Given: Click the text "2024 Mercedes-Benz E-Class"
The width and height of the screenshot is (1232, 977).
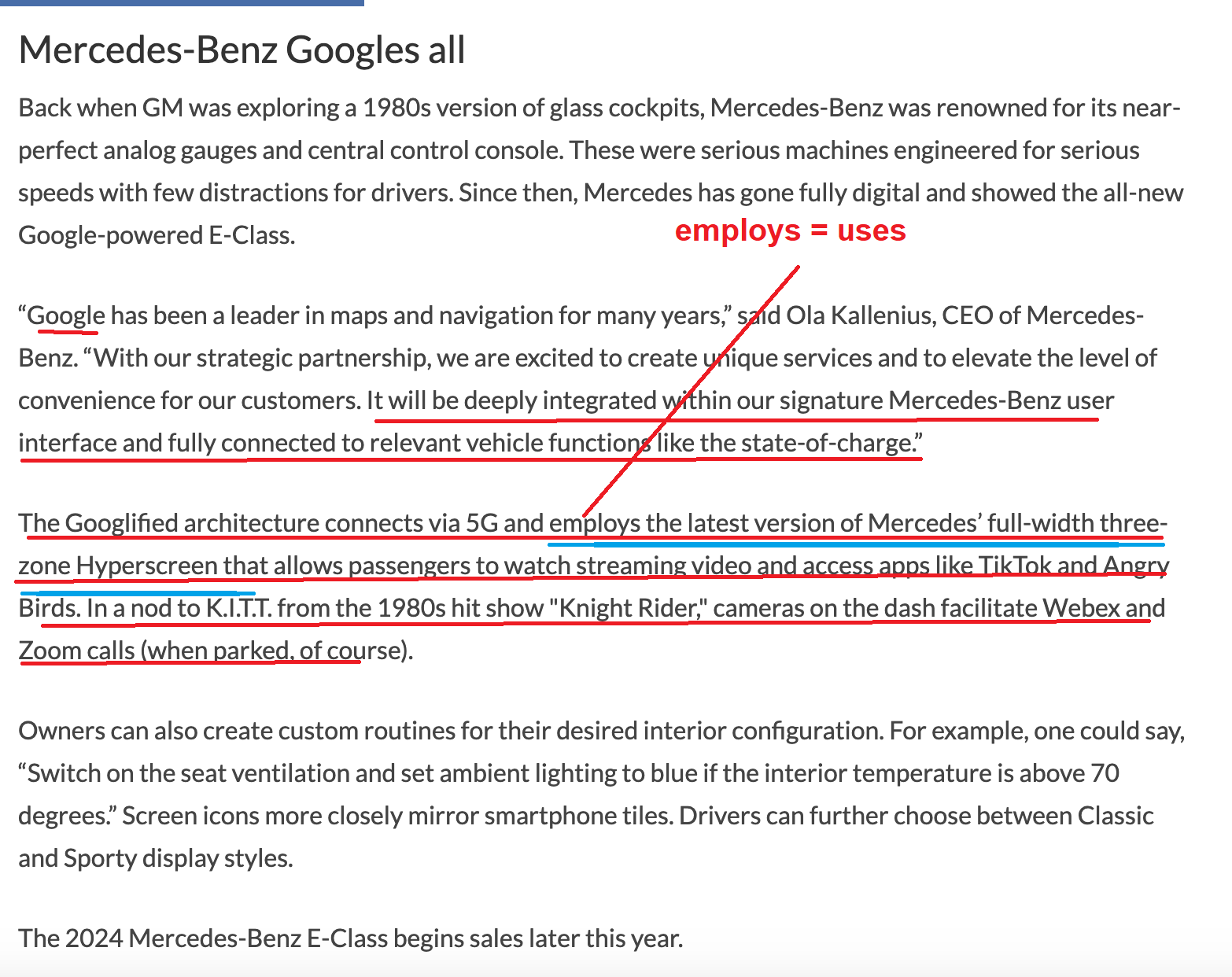Looking at the screenshot, I should (x=227, y=938).
